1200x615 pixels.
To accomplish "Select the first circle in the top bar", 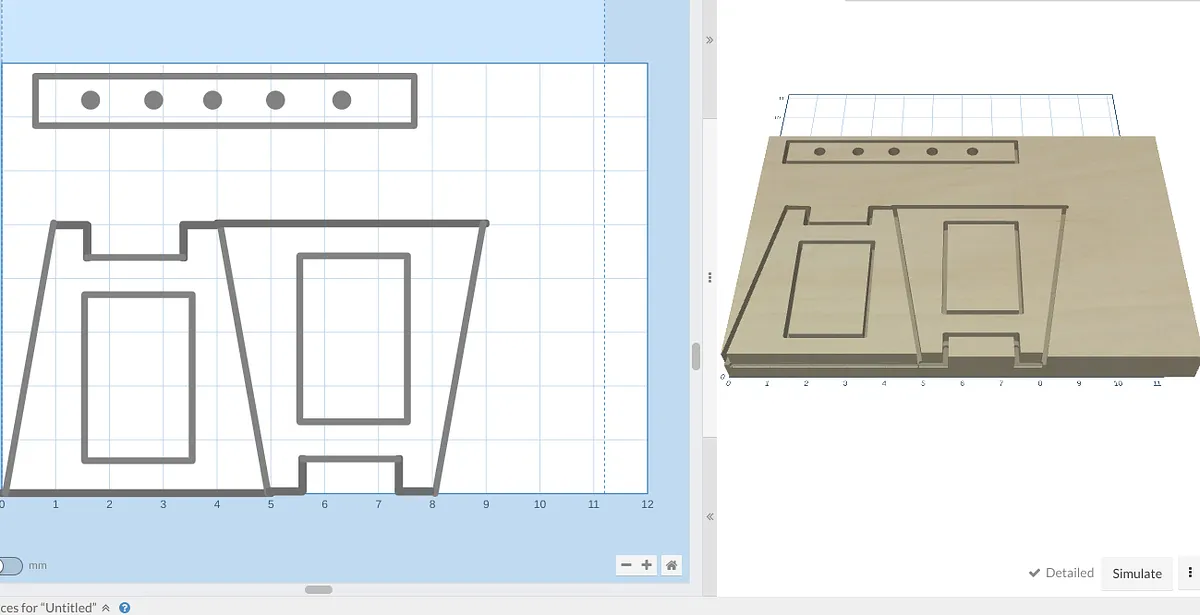I will click(90, 100).
